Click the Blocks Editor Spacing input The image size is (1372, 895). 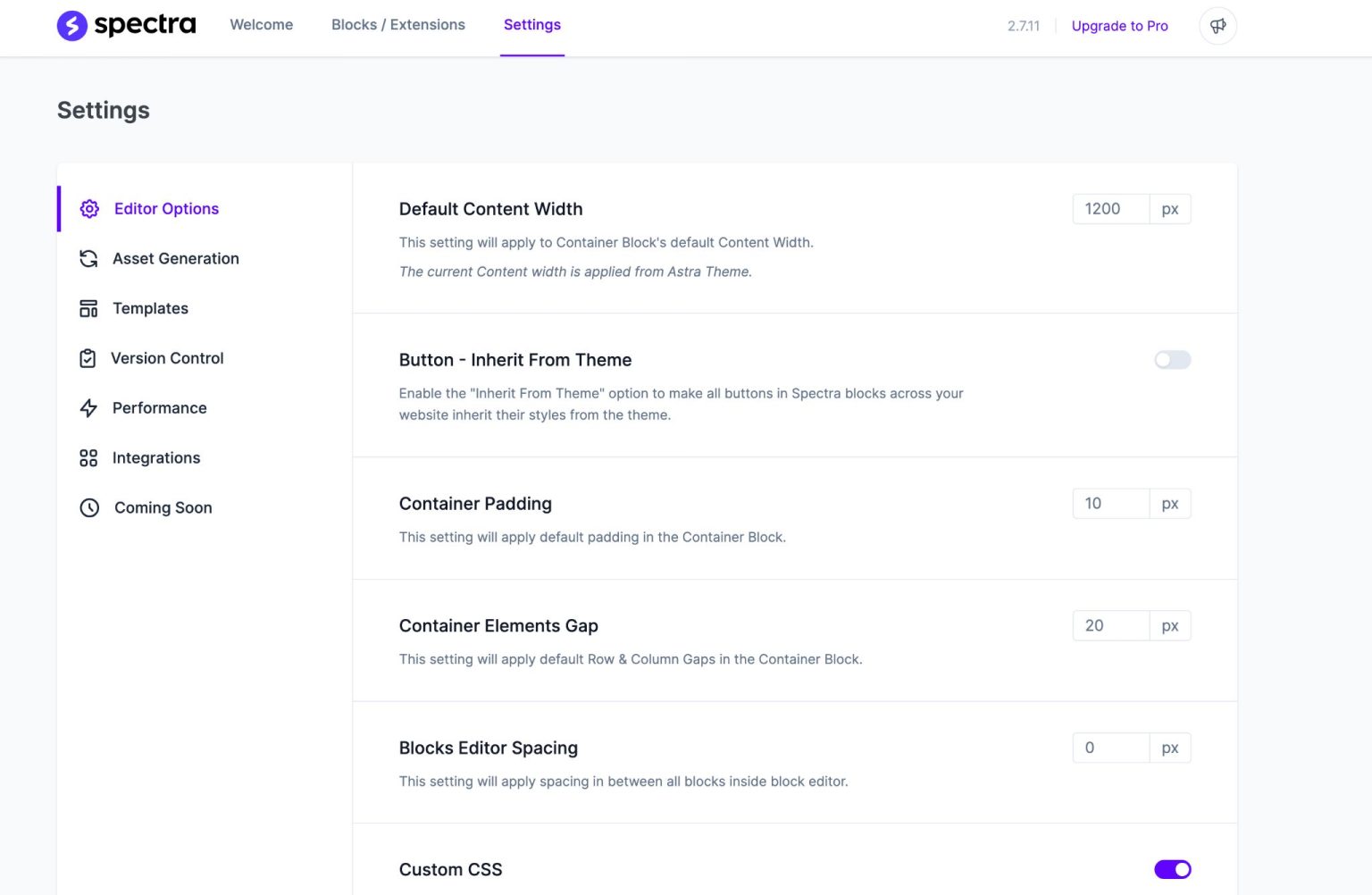1110,749
